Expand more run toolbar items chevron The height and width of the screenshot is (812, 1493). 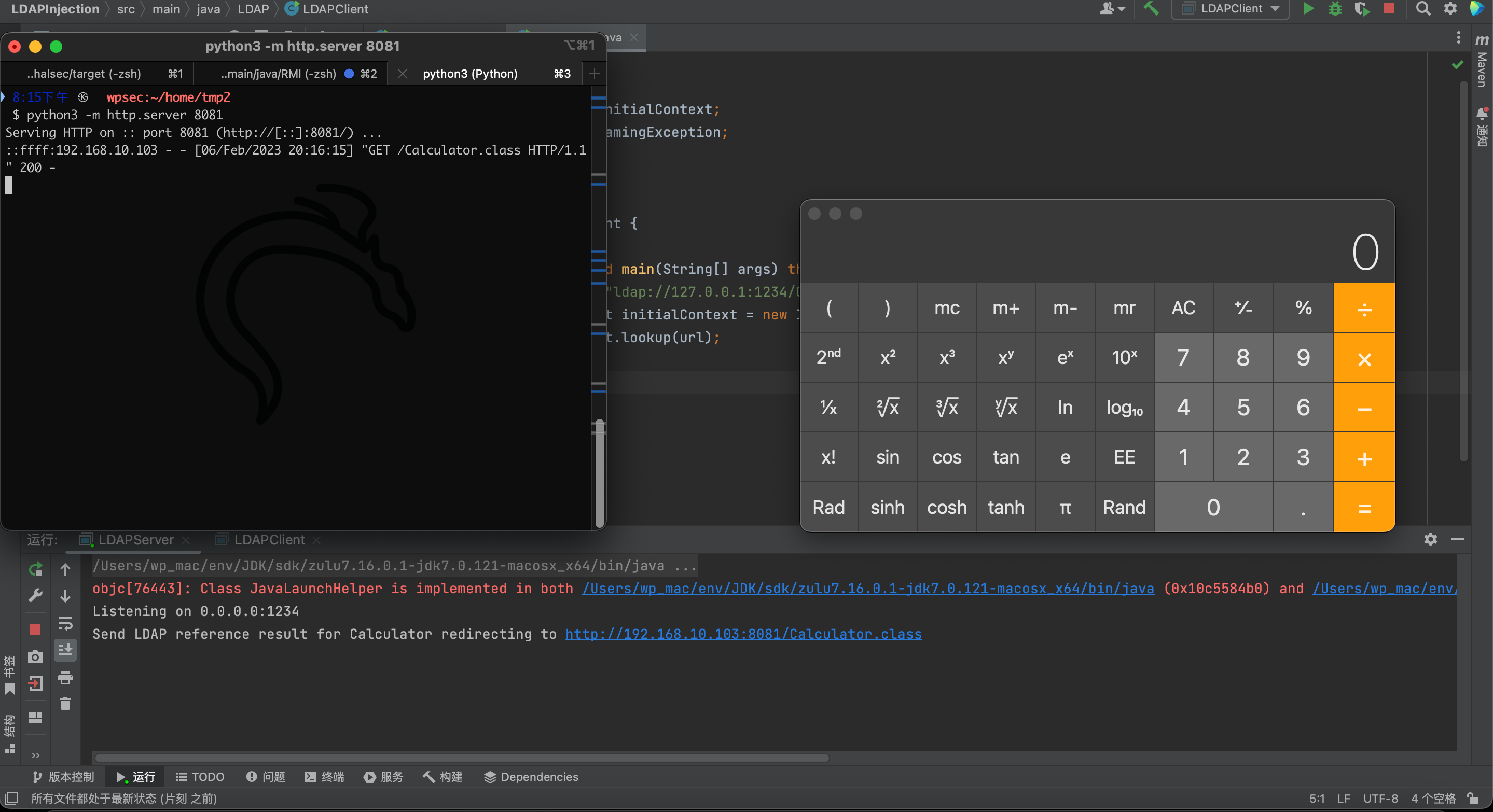click(x=35, y=755)
